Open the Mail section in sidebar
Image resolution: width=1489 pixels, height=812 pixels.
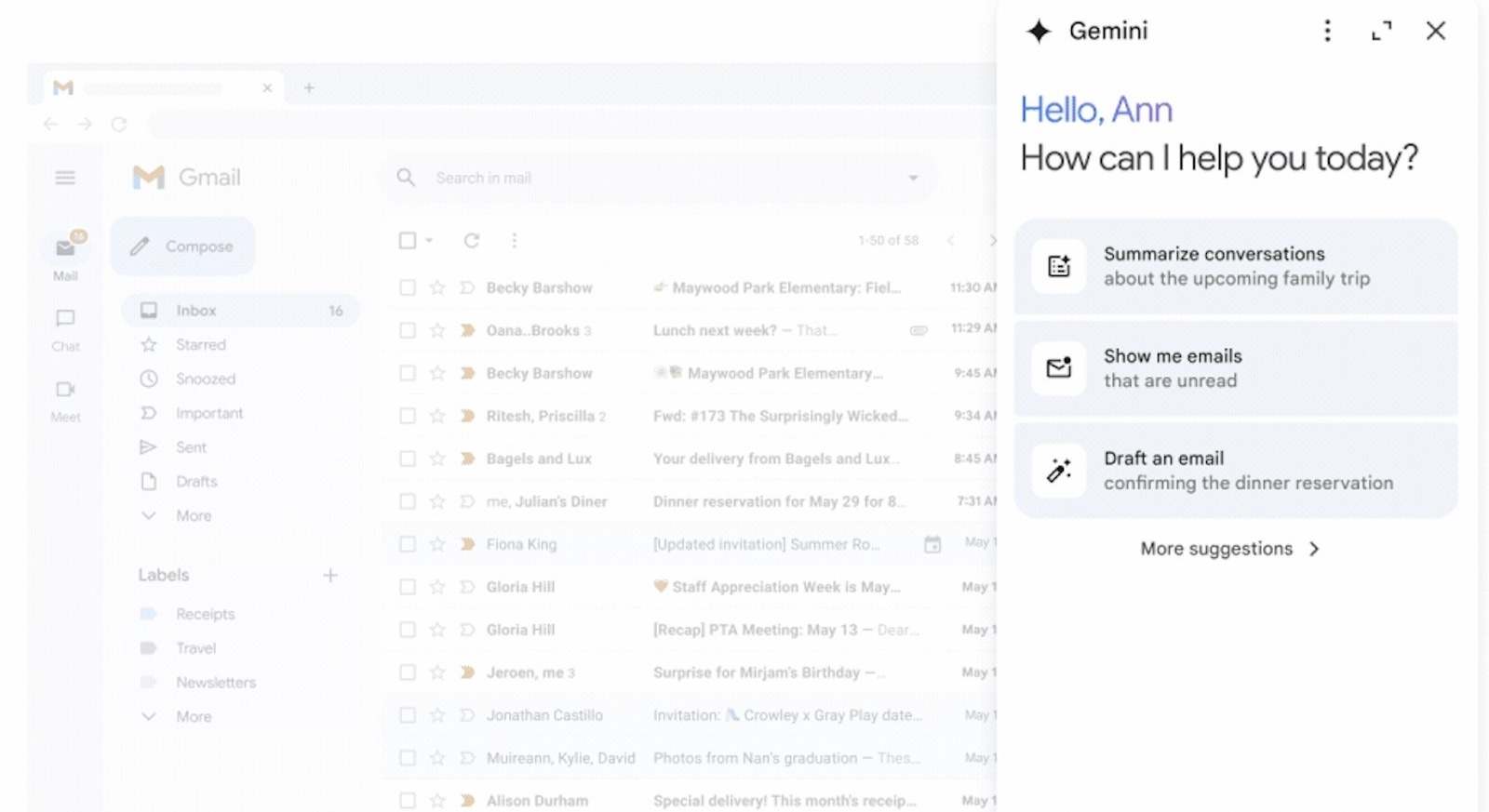tap(65, 257)
